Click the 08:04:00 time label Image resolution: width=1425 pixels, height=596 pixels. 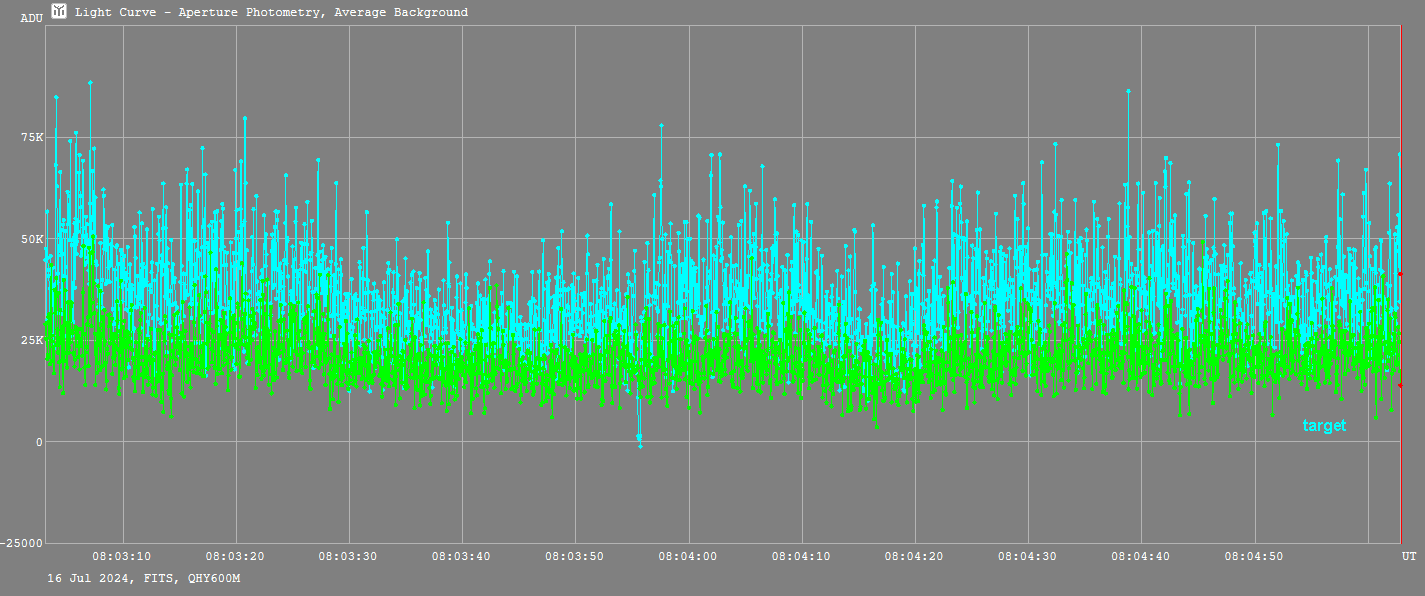click(688, 555)
